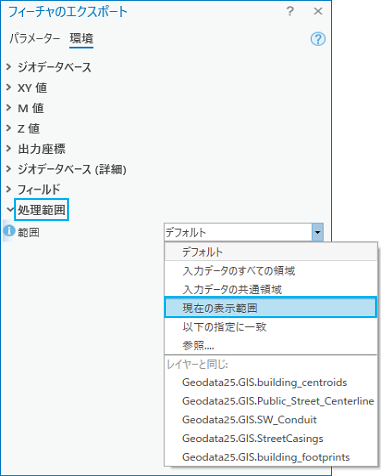Select the 環境 tab
The height and width of the screenshot is (476, 381).
click(x=81, y=39)
